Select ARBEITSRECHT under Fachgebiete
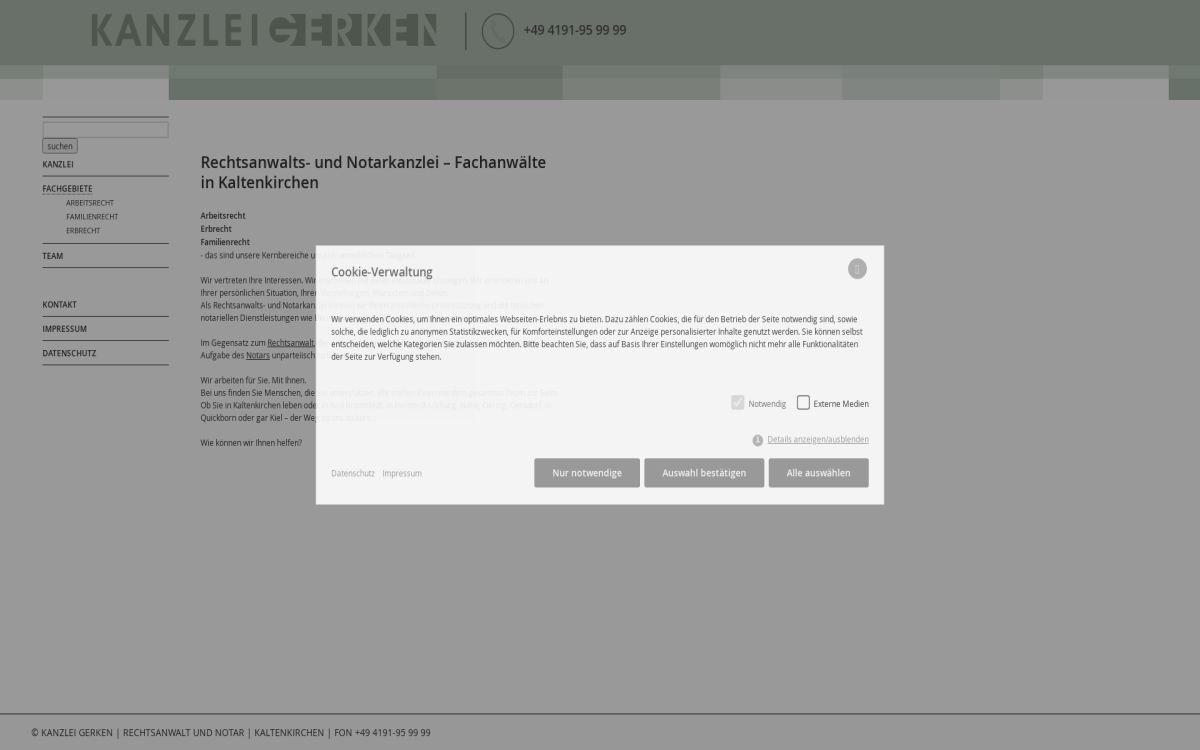The height and width of the screenshot is (750, 1200). pyautogui.click(x=90, y=202)
